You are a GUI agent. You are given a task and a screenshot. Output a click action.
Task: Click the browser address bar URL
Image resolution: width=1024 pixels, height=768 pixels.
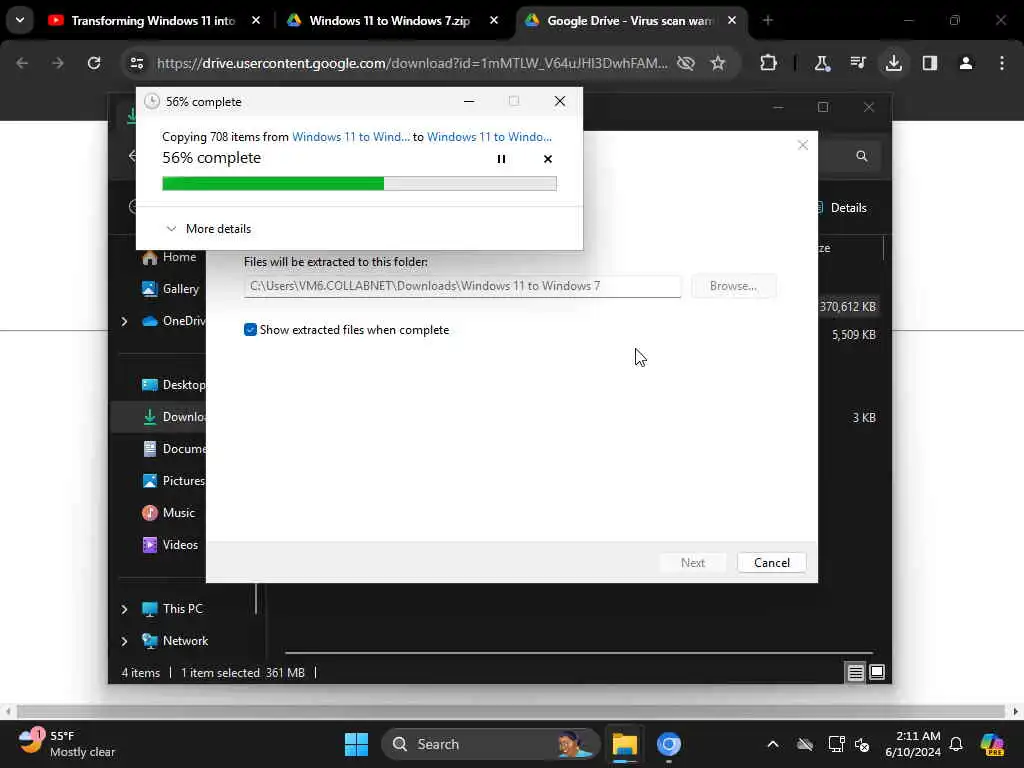(x=412, y=63)
